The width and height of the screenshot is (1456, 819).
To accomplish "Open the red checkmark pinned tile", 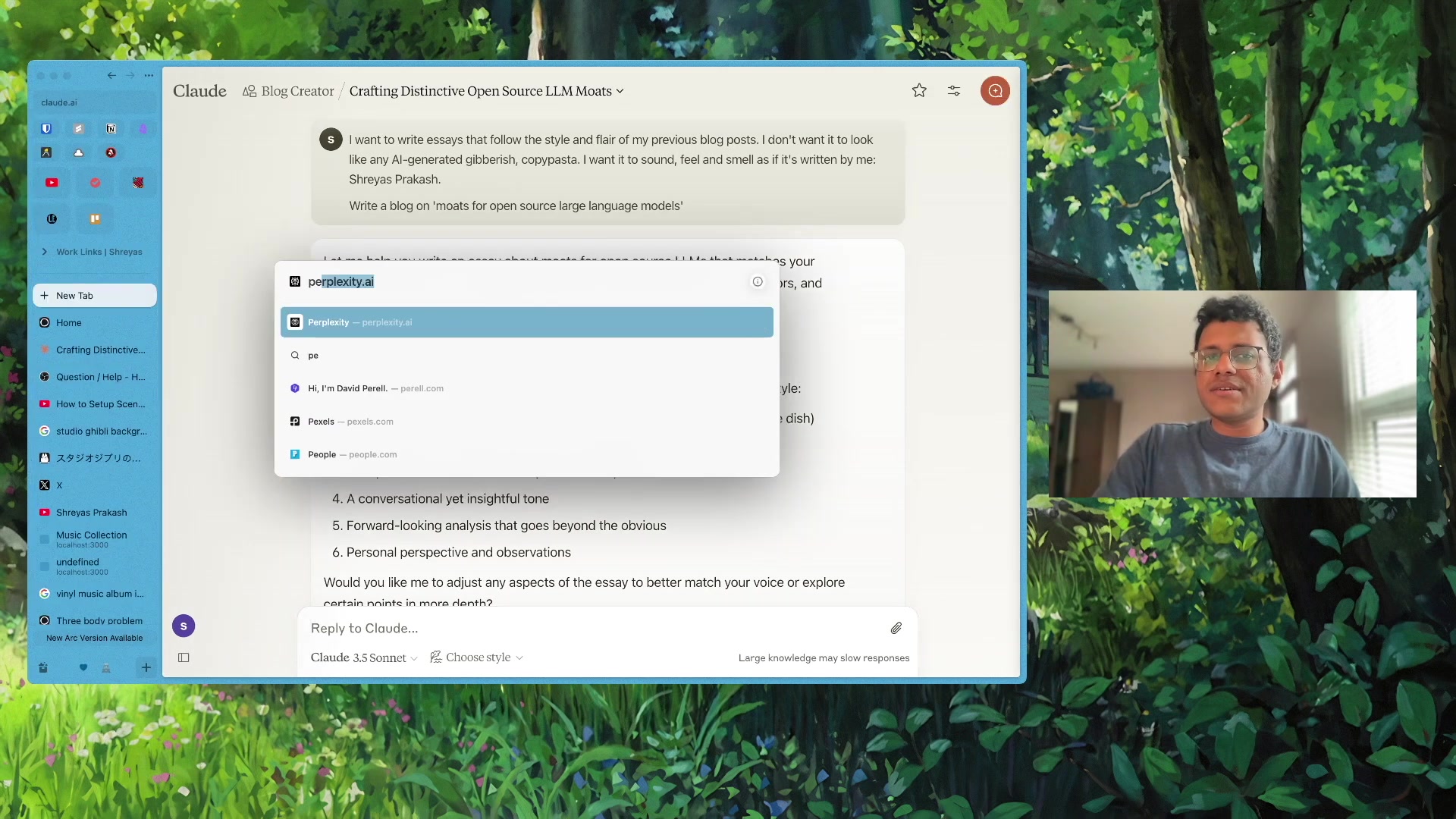I will pos(95,183).
